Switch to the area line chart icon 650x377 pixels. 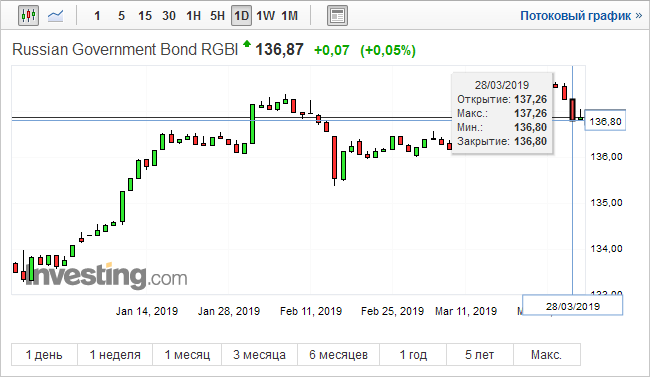(x=56, y=16)
